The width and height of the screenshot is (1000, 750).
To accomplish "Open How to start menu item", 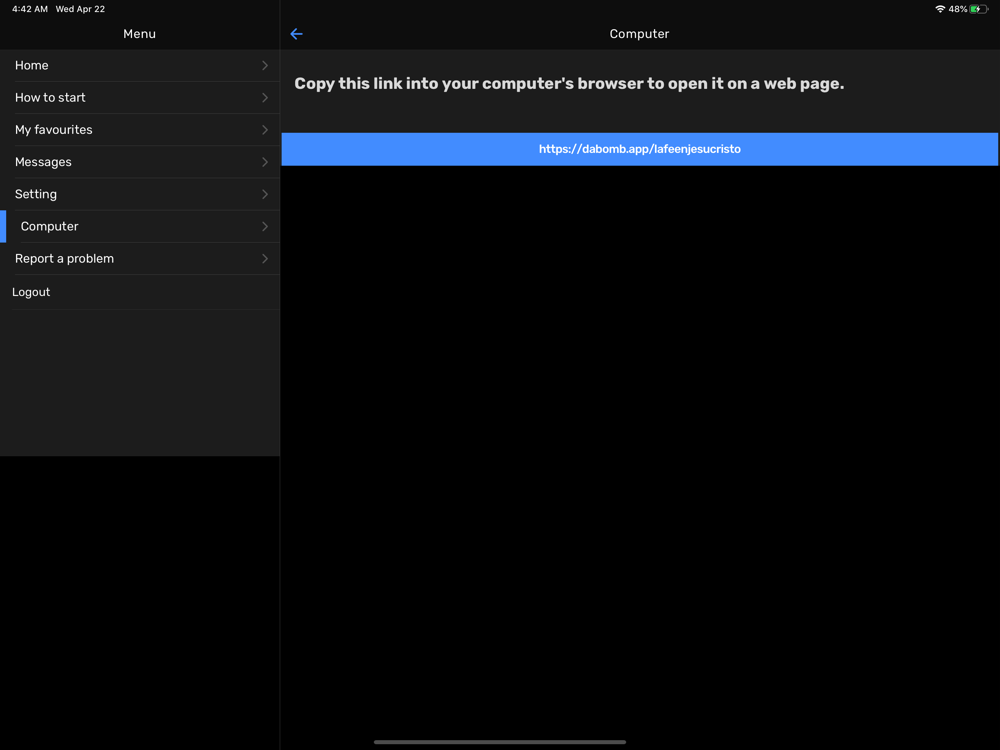I will tap(140, 98).
